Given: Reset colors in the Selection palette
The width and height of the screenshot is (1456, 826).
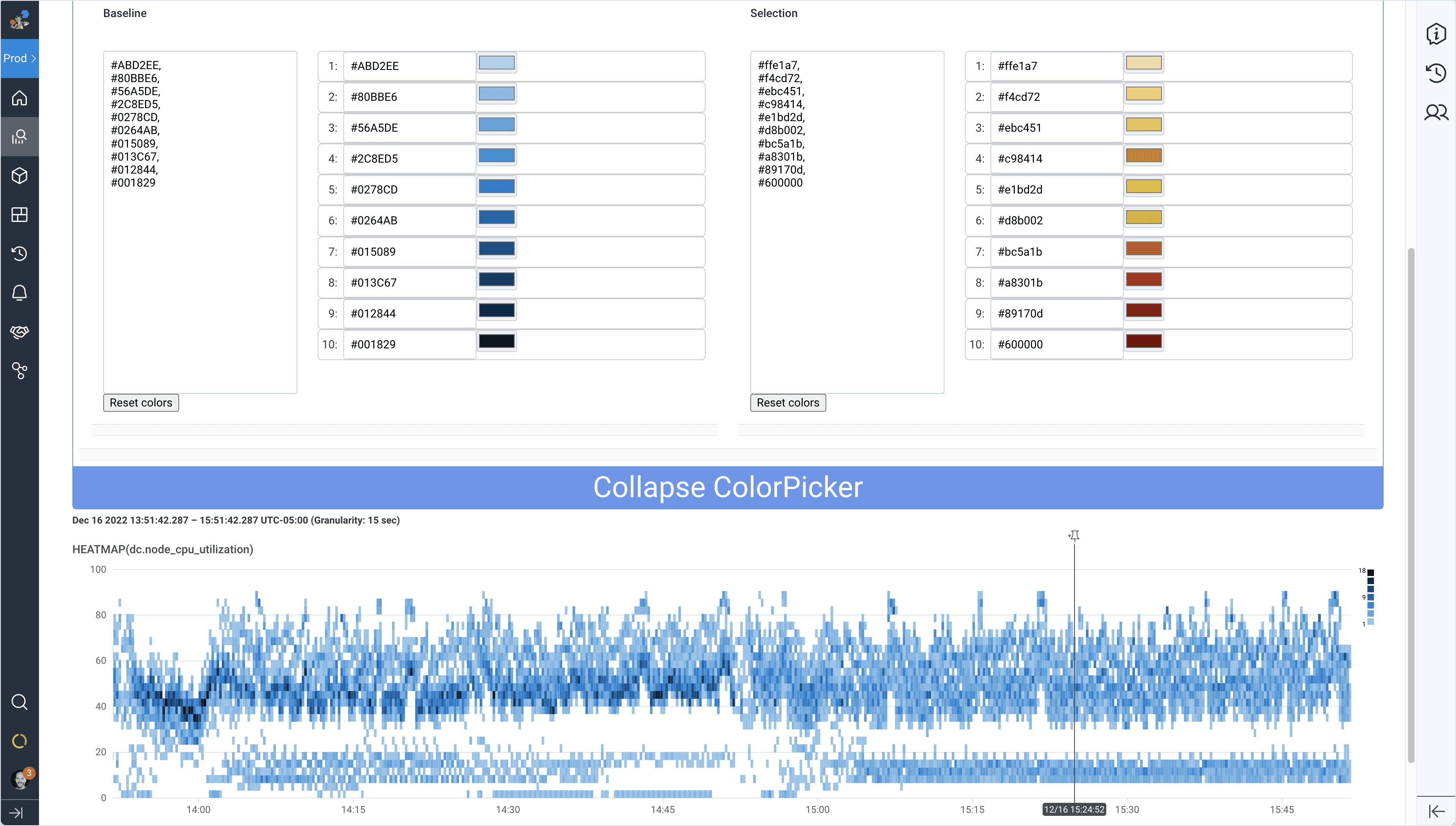Looking at the screenshot, I should [788, 403].
